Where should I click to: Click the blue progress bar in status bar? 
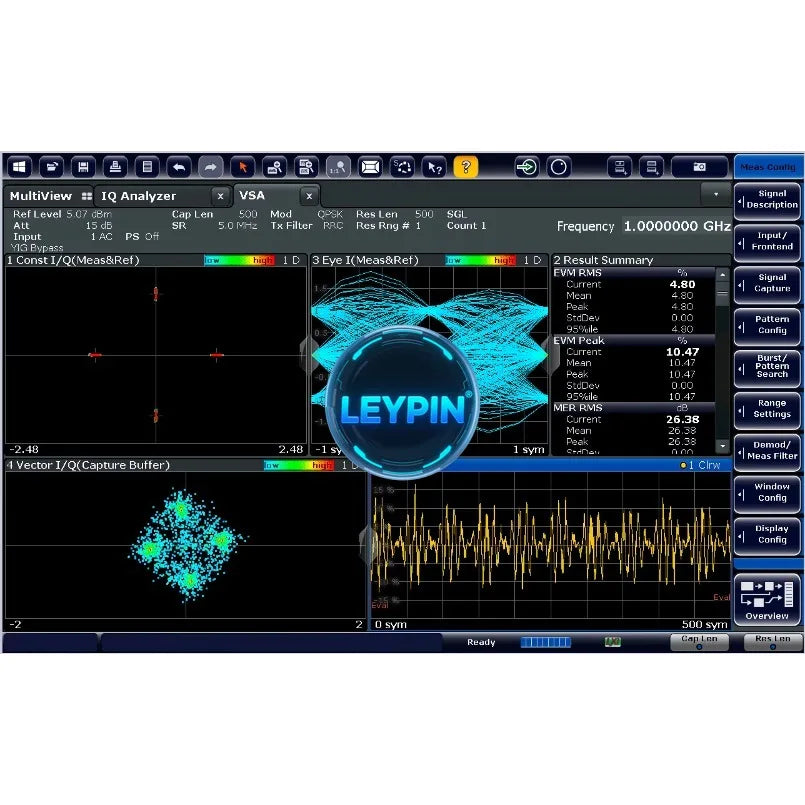(x=545, y=642)
